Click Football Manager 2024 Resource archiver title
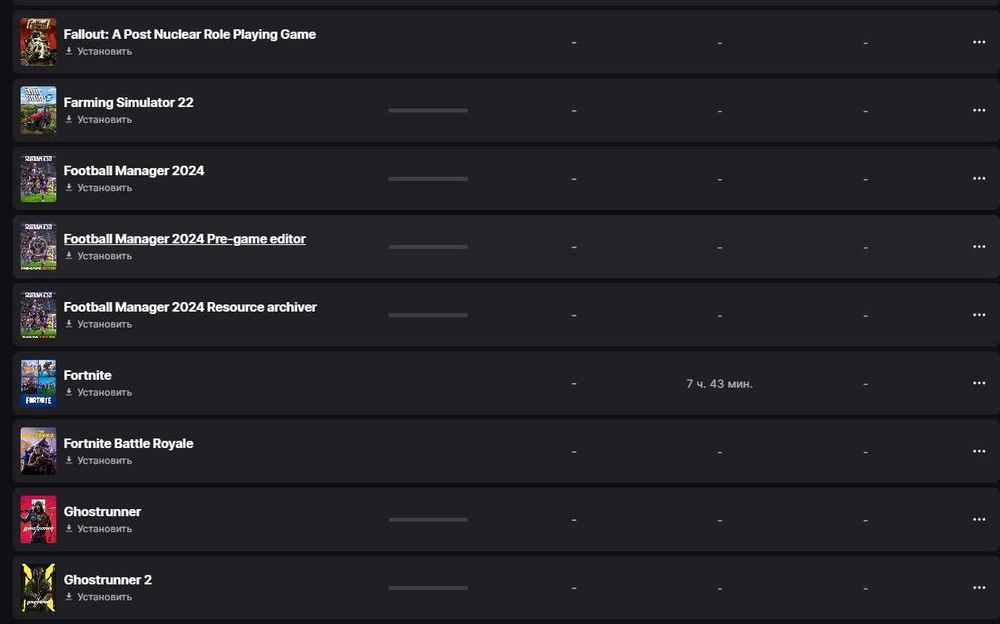The height and width of the screenshot is (624, 1000). (x=190, y=307)
